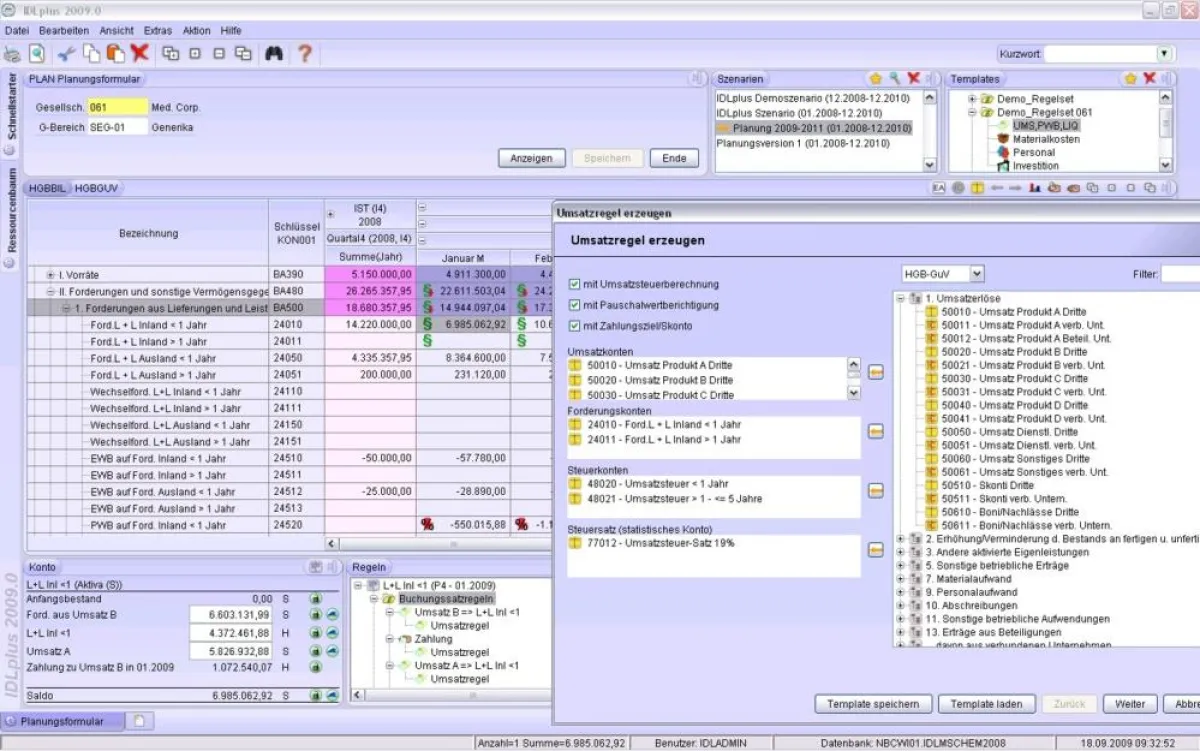Switch to the HGBGUV tab
The width and height of the screenshot is (1200, 751).
(x=96, y=188)
